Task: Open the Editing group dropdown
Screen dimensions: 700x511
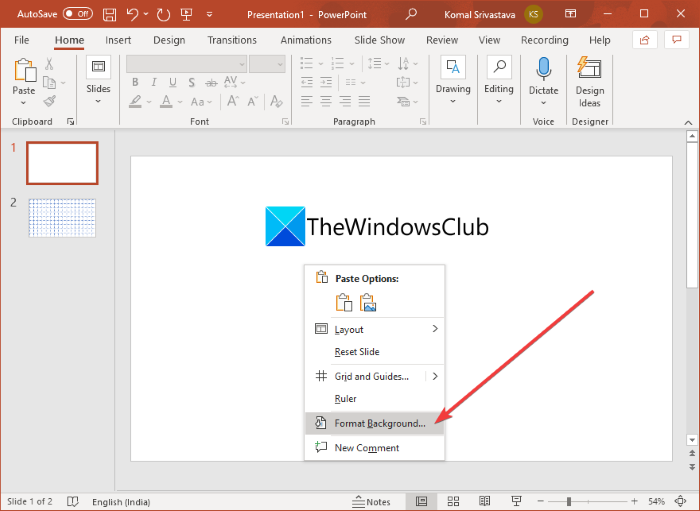Action: pyautogui.click(x=499, y=101)
